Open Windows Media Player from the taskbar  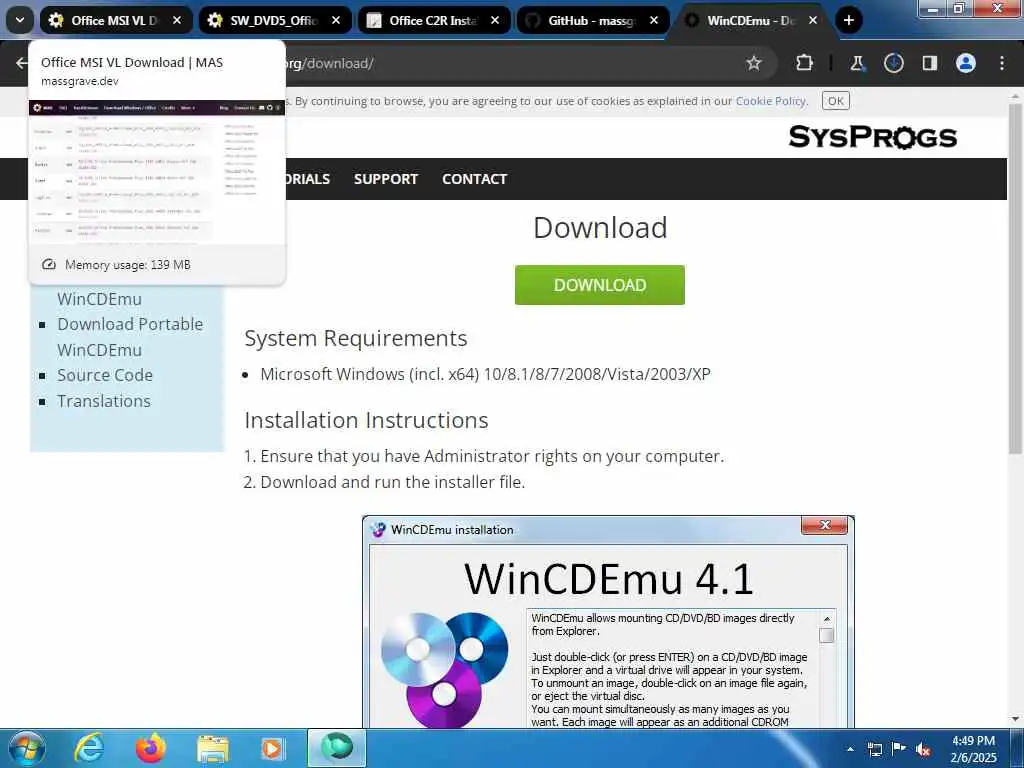[274, 748]
